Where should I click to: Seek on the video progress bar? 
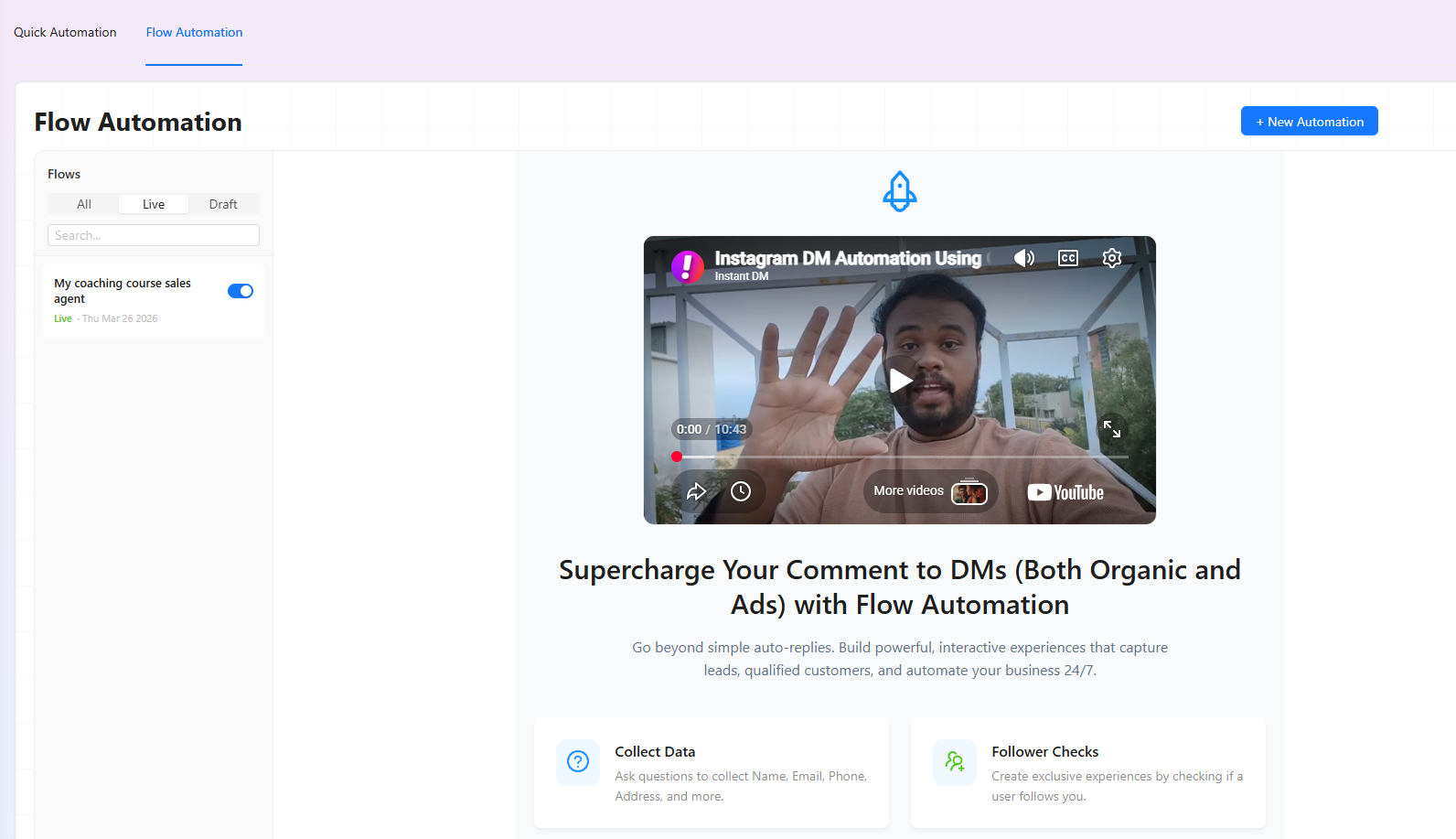click(900, 457)
